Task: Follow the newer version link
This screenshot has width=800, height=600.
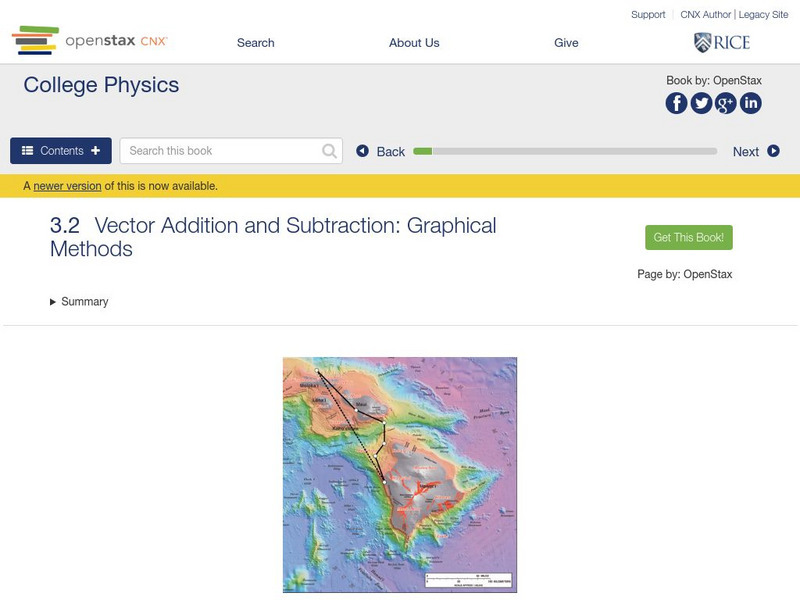Action: click(x=67, y=186)
